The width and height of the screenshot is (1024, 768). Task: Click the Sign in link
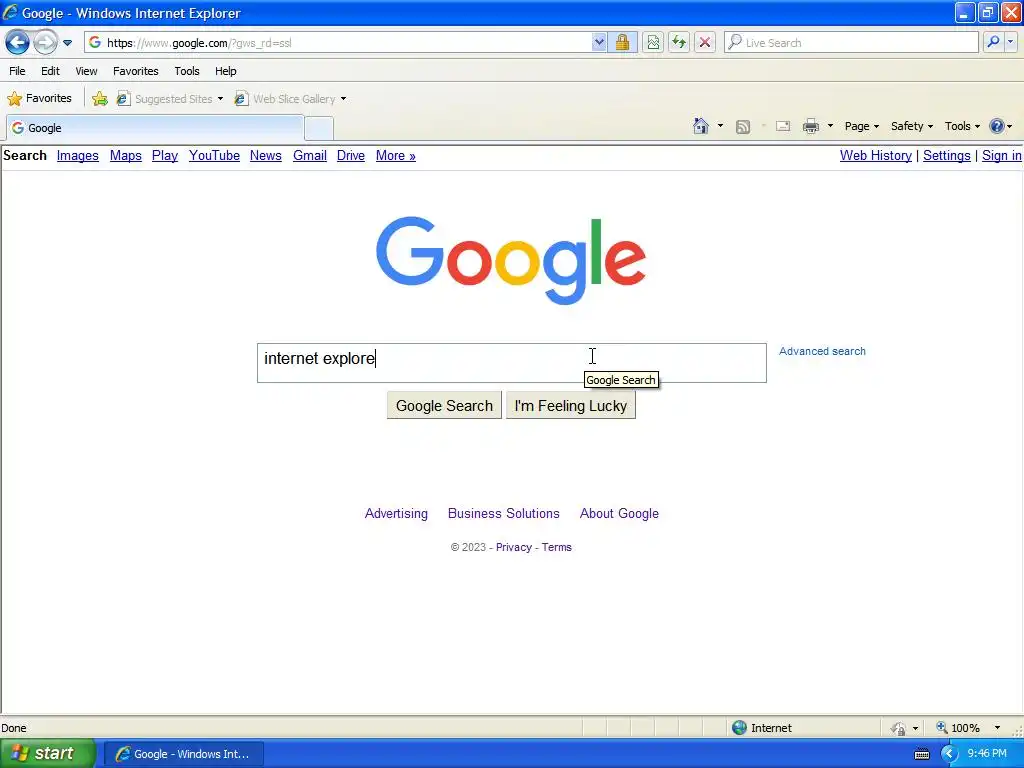tap(1001, 155)
